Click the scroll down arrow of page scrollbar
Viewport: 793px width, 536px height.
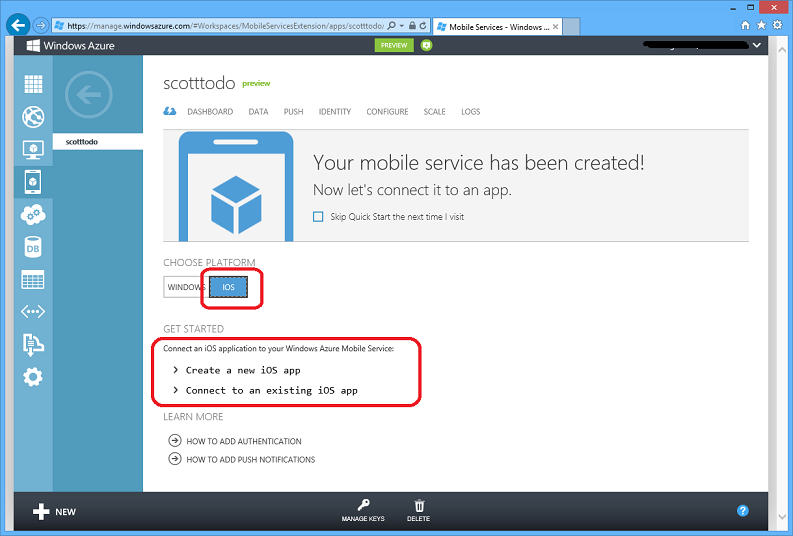pos(781,516)
